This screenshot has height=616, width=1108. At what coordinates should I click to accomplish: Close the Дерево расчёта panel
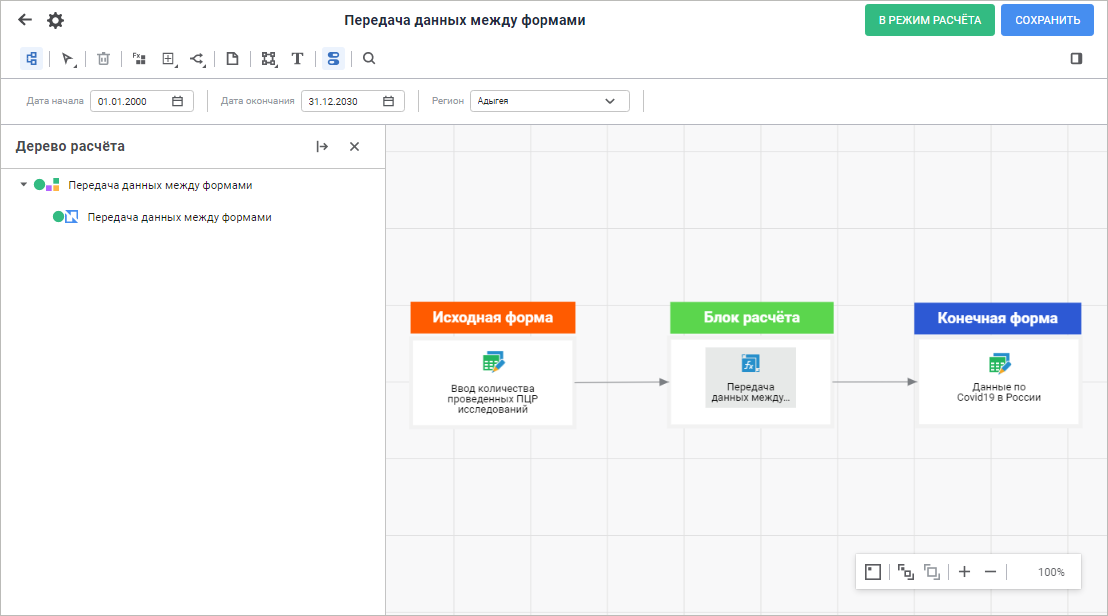[354, 147]
